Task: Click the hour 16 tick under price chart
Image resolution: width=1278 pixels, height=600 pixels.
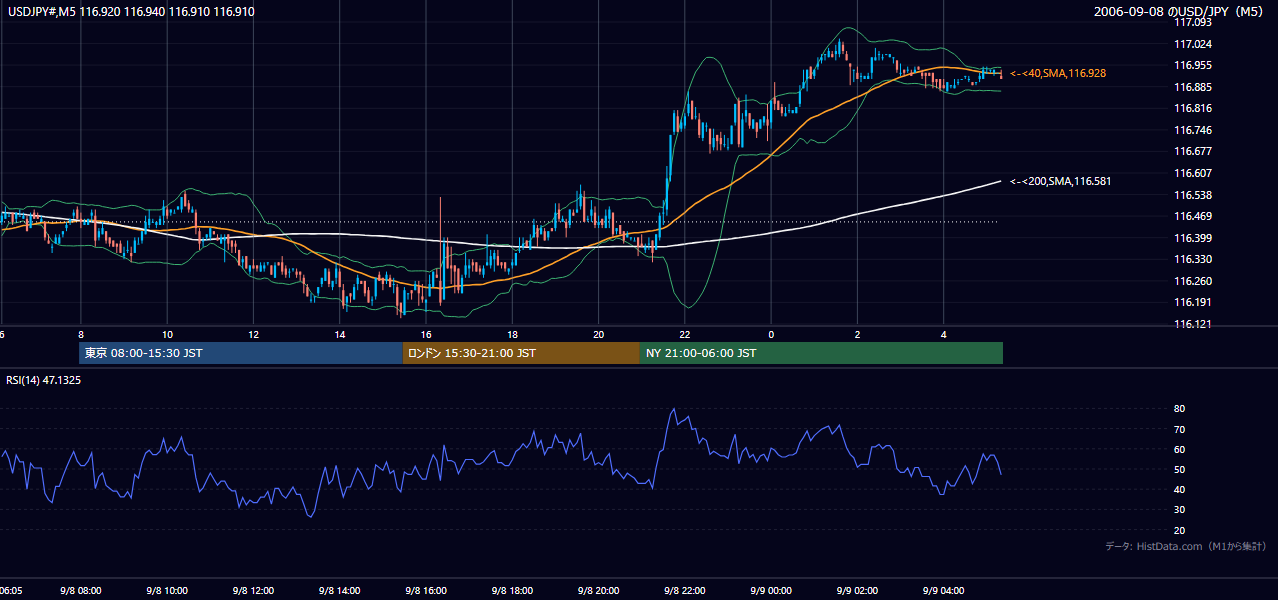Action: (x=426, y=334)
